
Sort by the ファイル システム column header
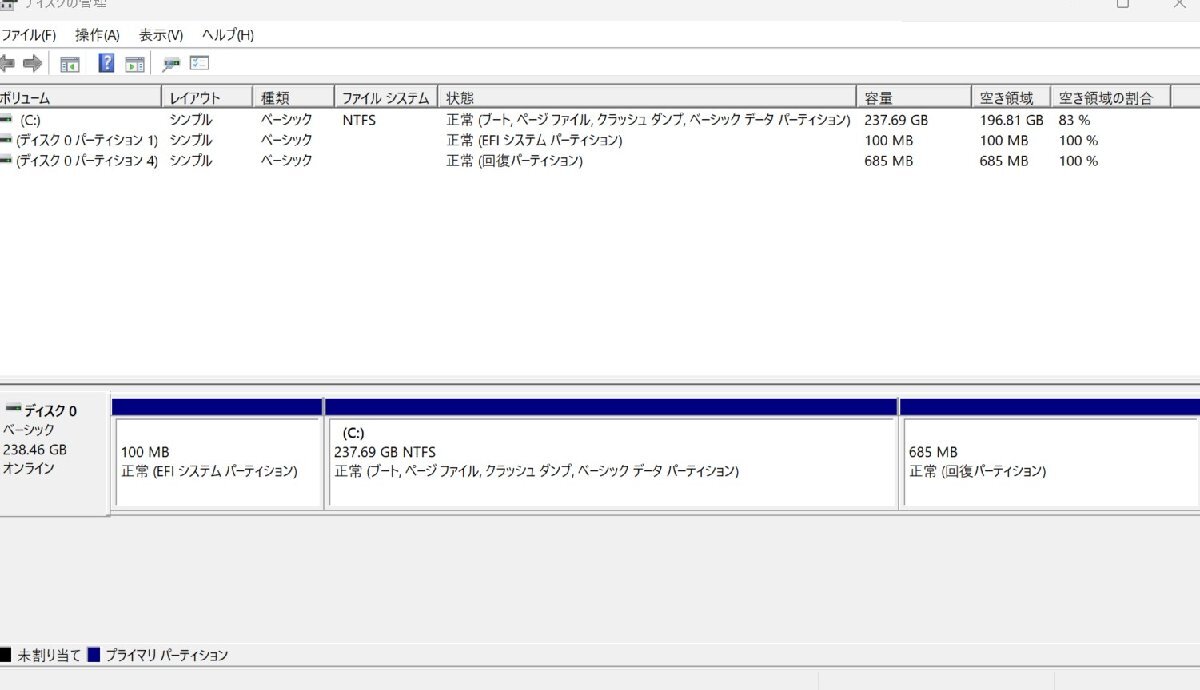pos(386,98)
